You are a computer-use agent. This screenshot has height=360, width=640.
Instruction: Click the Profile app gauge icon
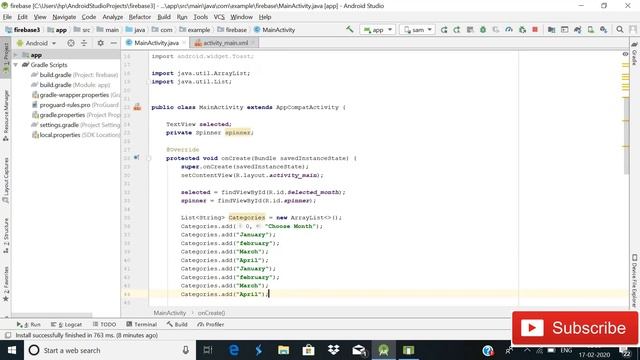(x=509, y=30)
